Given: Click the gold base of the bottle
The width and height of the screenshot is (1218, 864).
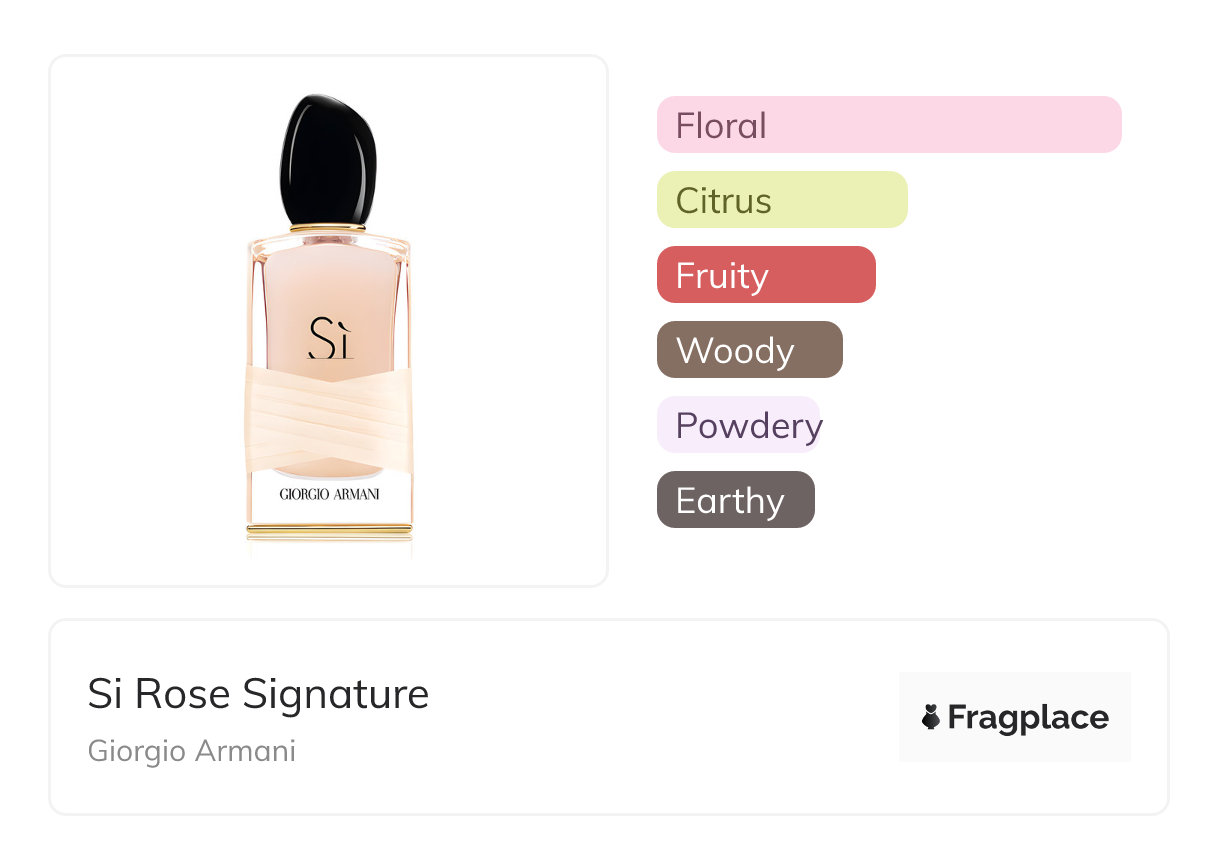Looking at the screenshot, I should [x=329, y=531].
